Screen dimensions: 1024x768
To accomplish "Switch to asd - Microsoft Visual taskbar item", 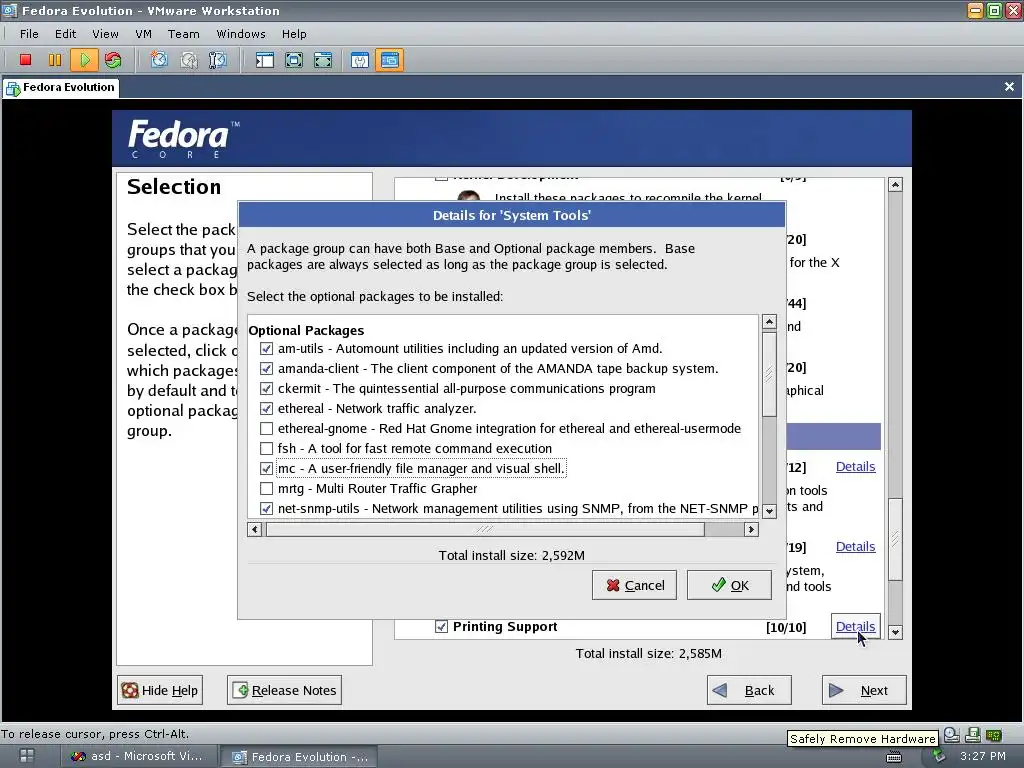I will coord(138,756).
